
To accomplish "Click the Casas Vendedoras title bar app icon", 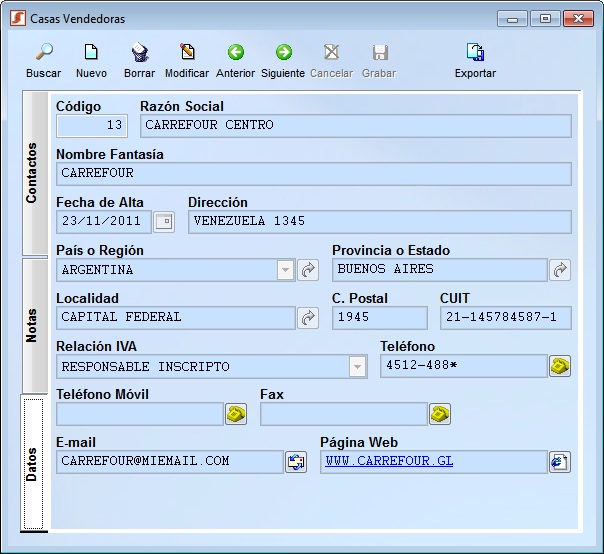I will [18, 18].
